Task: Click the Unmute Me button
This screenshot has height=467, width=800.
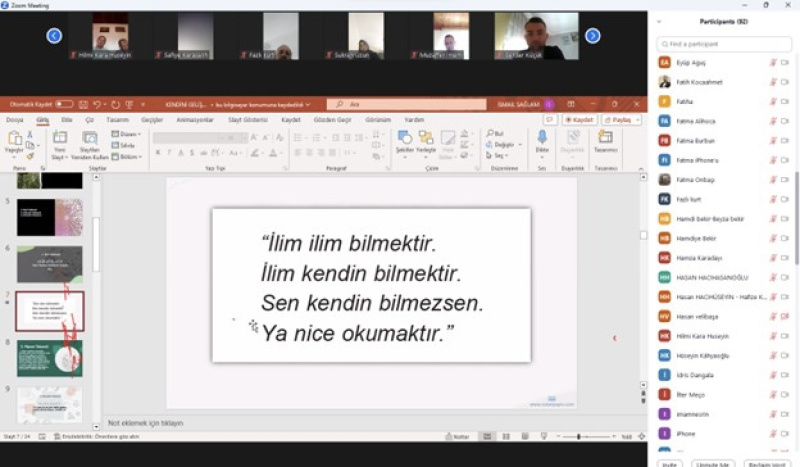Action: click(713, 464)
